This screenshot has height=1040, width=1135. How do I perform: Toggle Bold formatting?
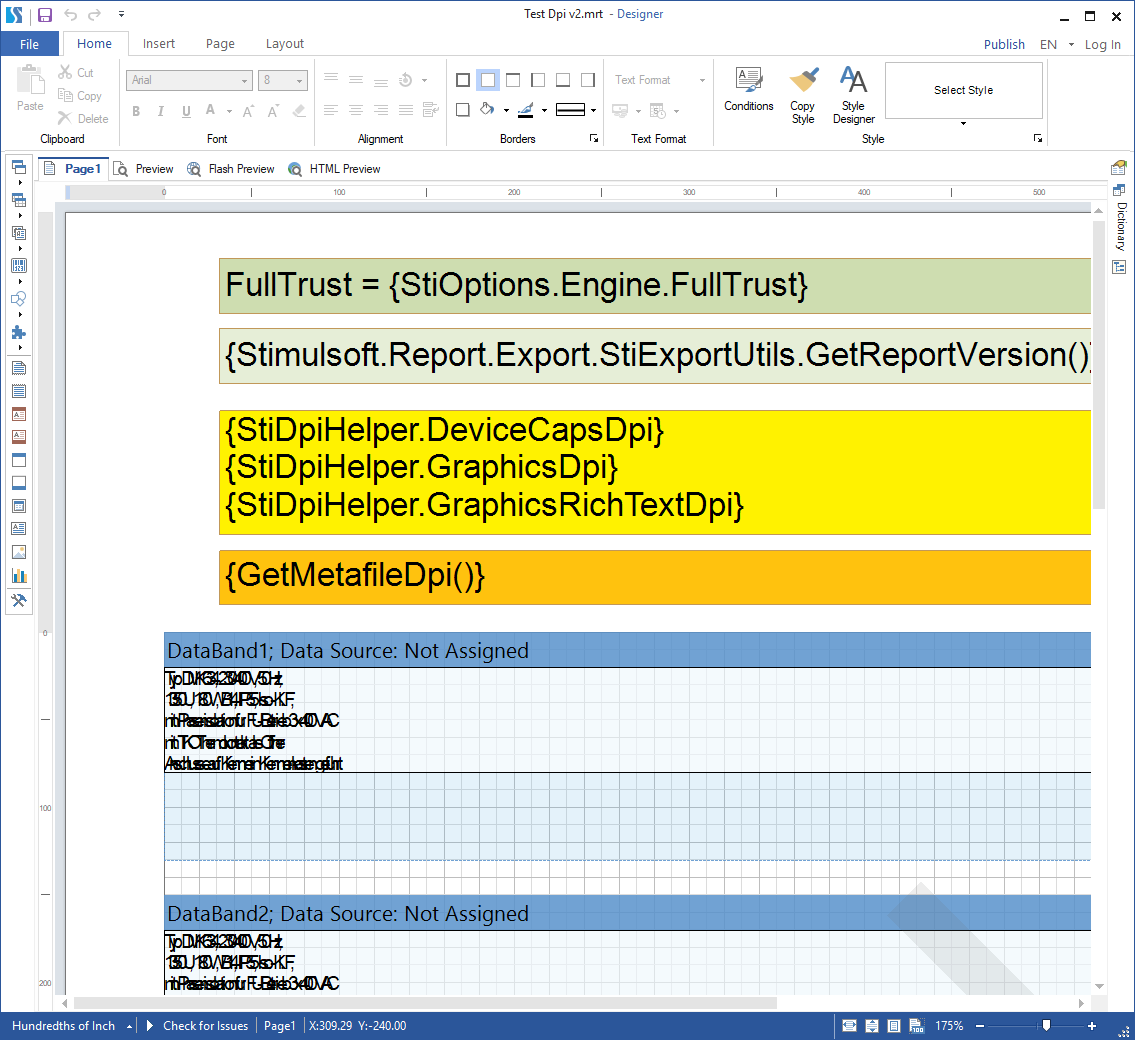(135, 111)
